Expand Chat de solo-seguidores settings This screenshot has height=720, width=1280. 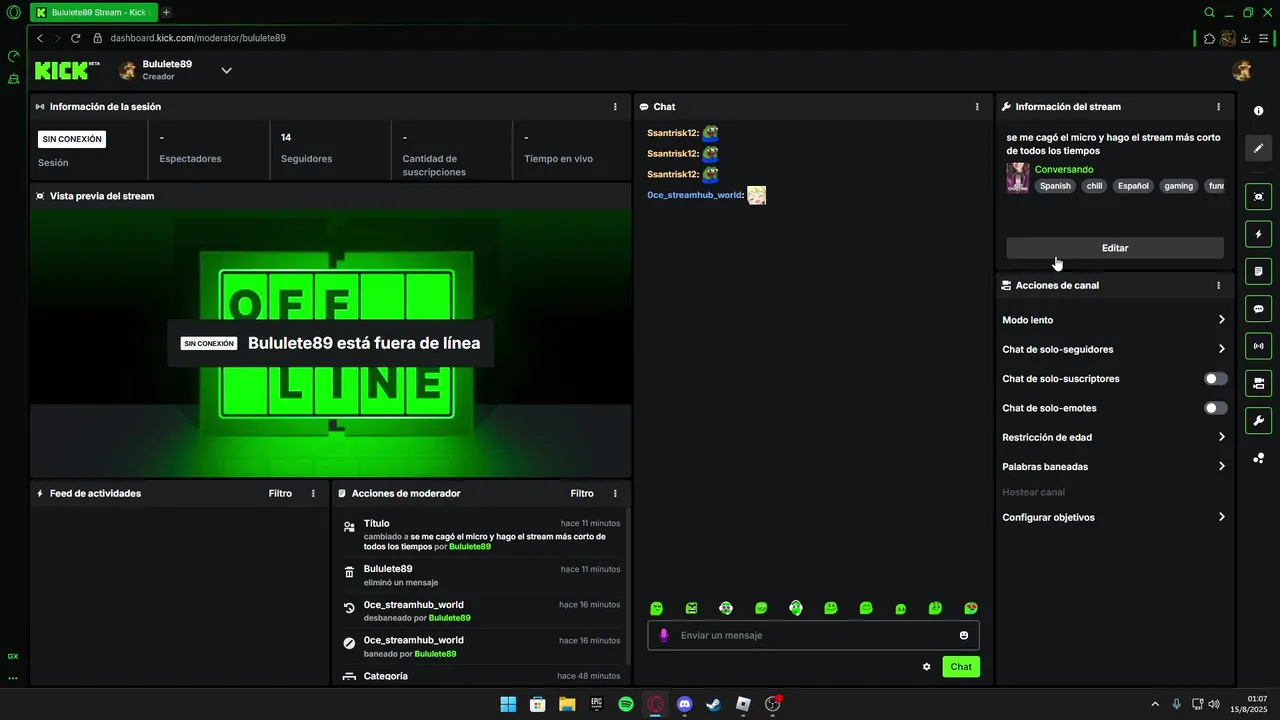click(x=1114, y=349)
